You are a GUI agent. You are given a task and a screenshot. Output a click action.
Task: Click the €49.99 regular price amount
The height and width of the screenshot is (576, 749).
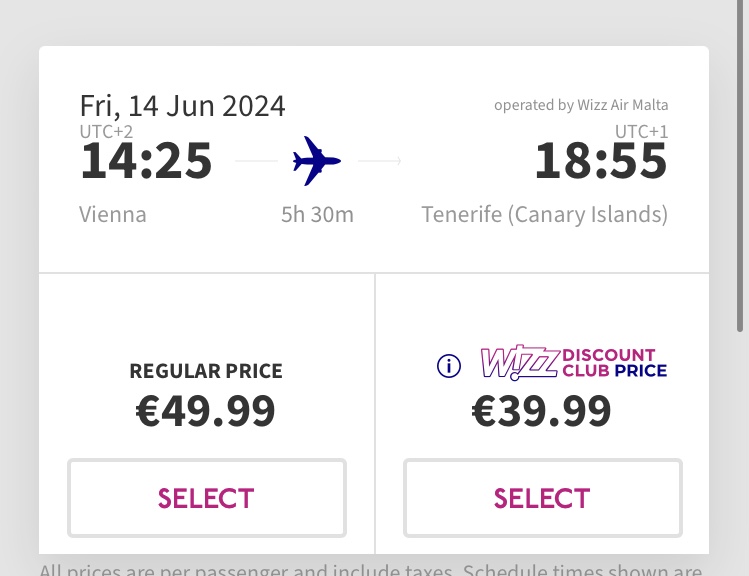pos(205,411)
